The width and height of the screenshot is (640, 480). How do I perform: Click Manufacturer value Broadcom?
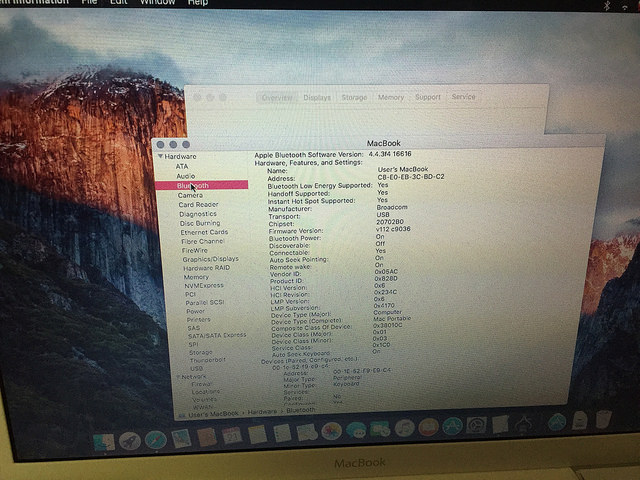tap(392, 207)
